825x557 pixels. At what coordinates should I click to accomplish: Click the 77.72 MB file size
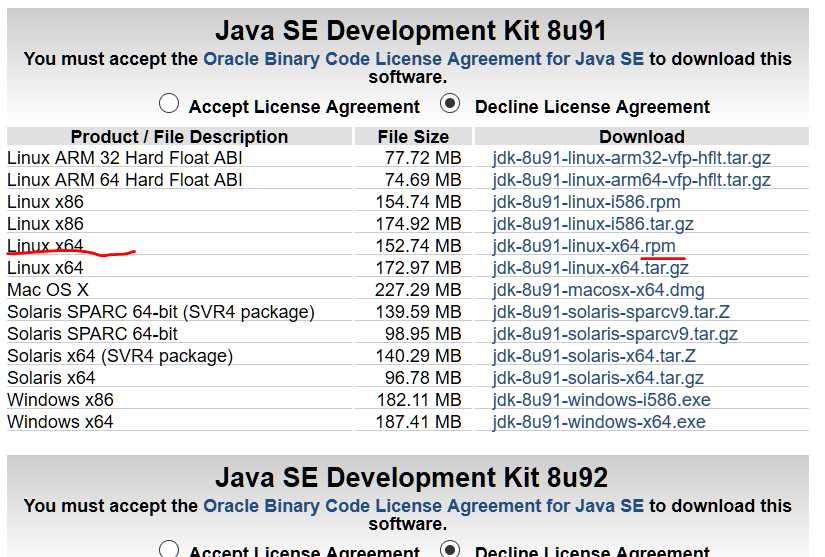[423, 158]
